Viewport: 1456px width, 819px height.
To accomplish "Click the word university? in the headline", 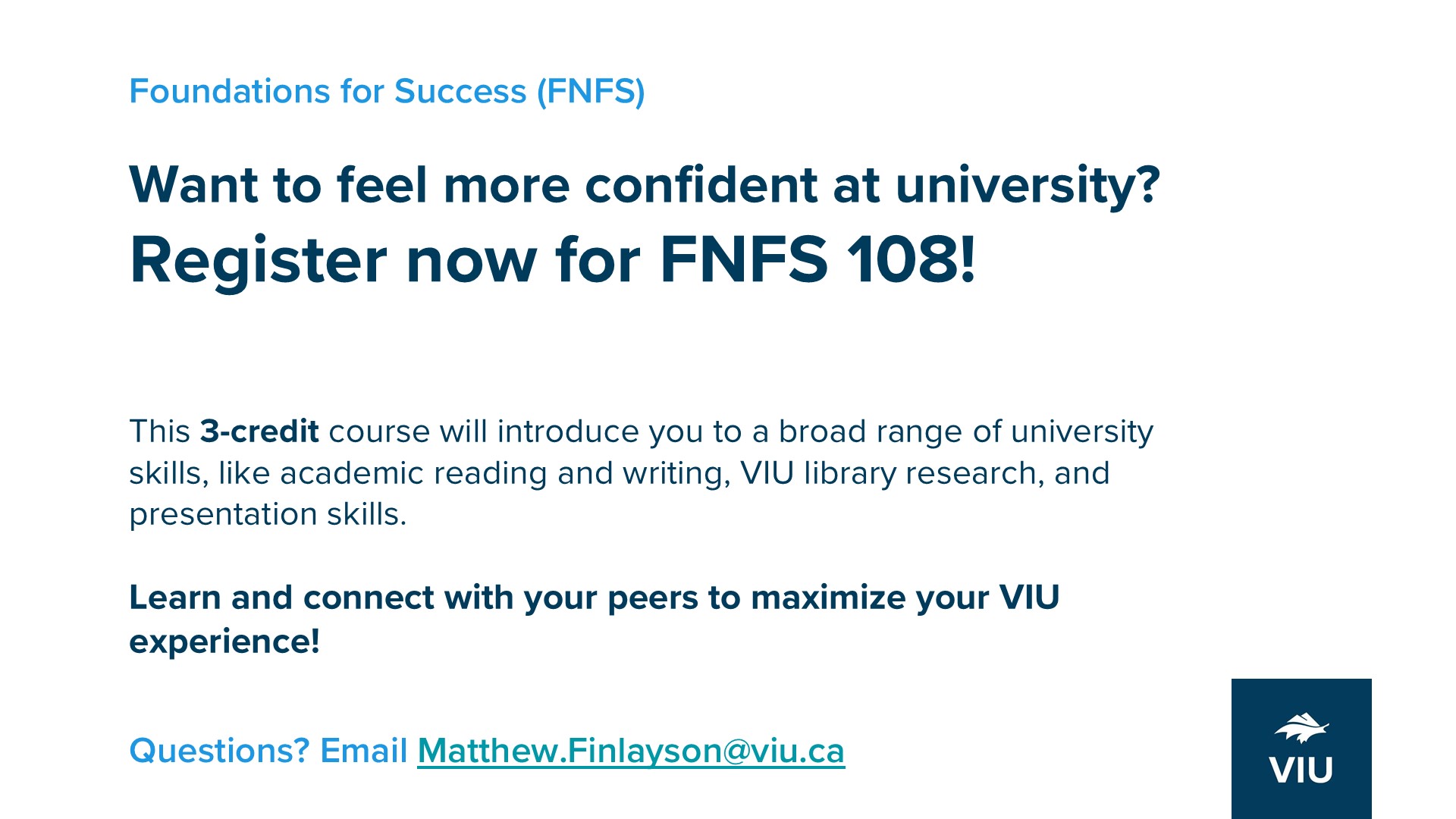I will [x=1028, y=186].
